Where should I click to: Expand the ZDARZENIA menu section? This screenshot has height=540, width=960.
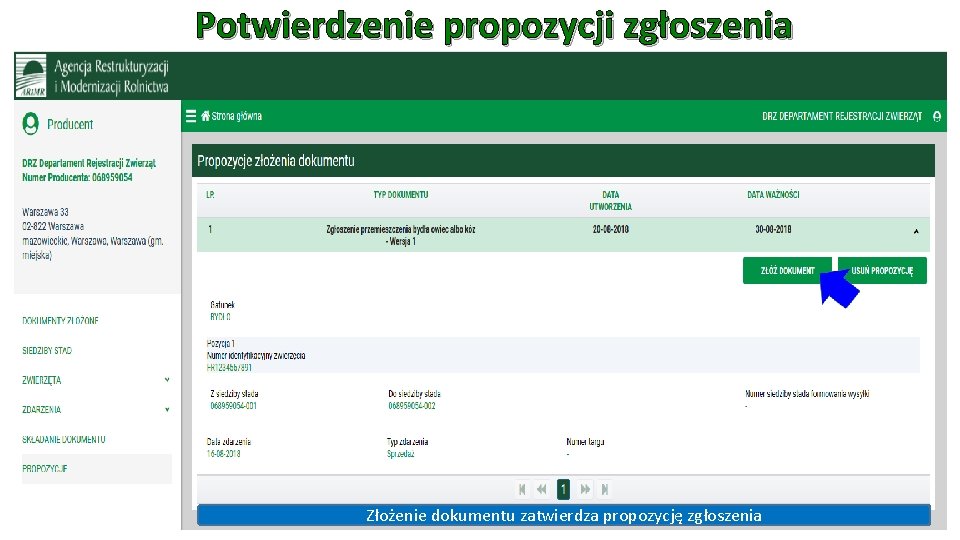(x=167, y=410)
